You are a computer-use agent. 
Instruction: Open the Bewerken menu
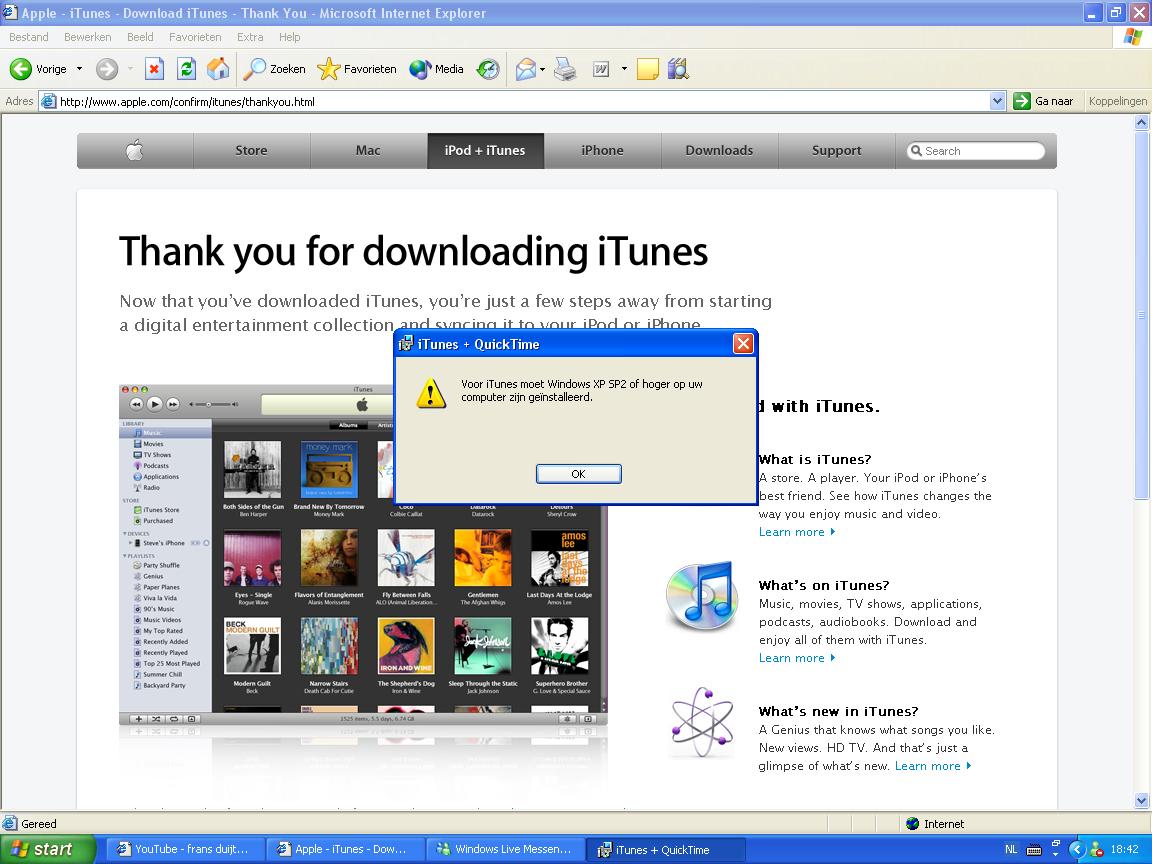tap(87, 37)
